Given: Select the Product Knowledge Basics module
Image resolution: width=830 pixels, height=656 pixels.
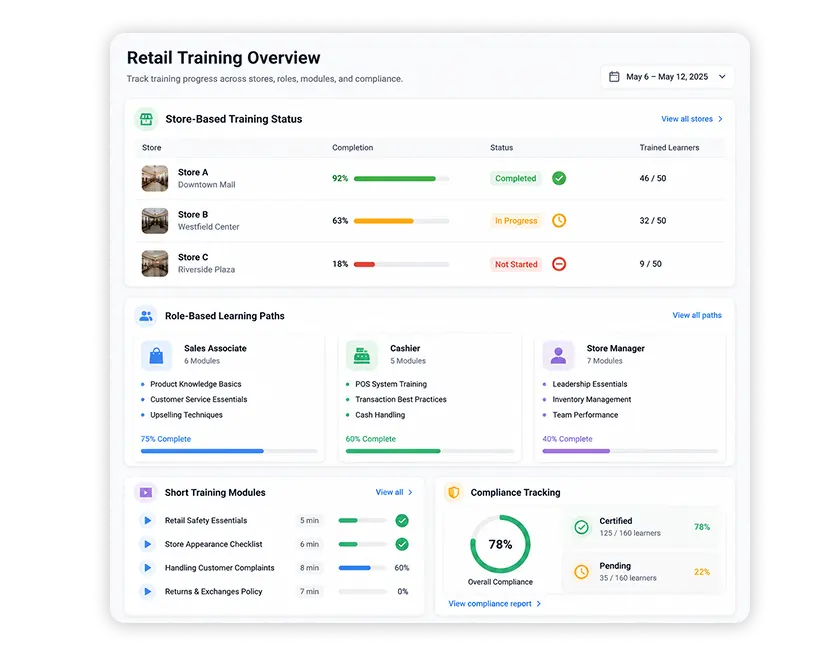Looking at the screenshot, I should (195, 384).
